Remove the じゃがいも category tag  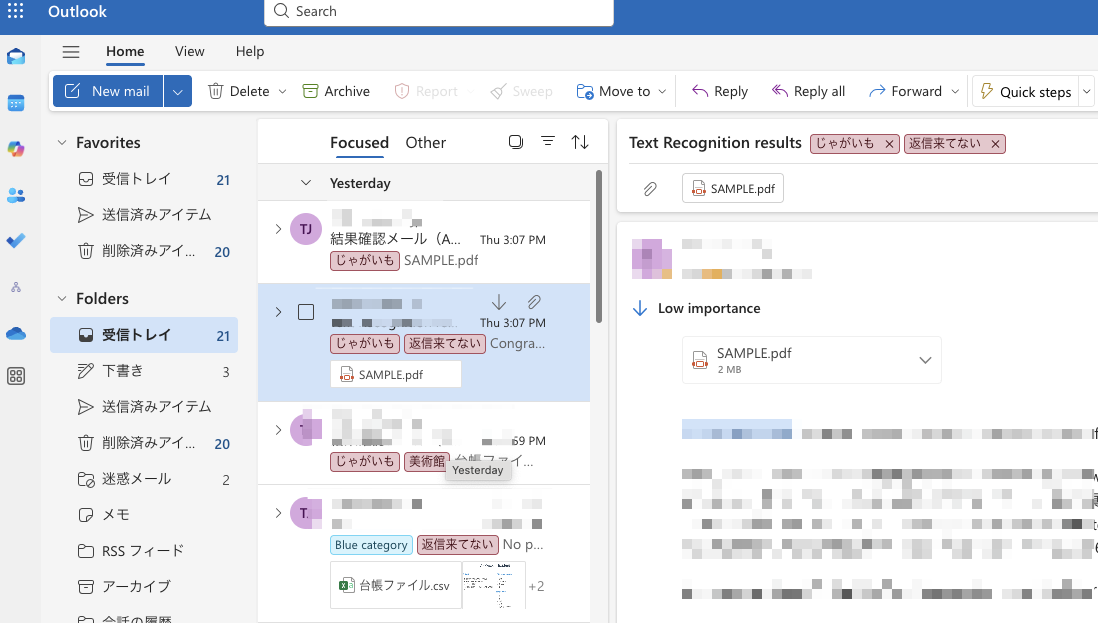coord(889,144)
